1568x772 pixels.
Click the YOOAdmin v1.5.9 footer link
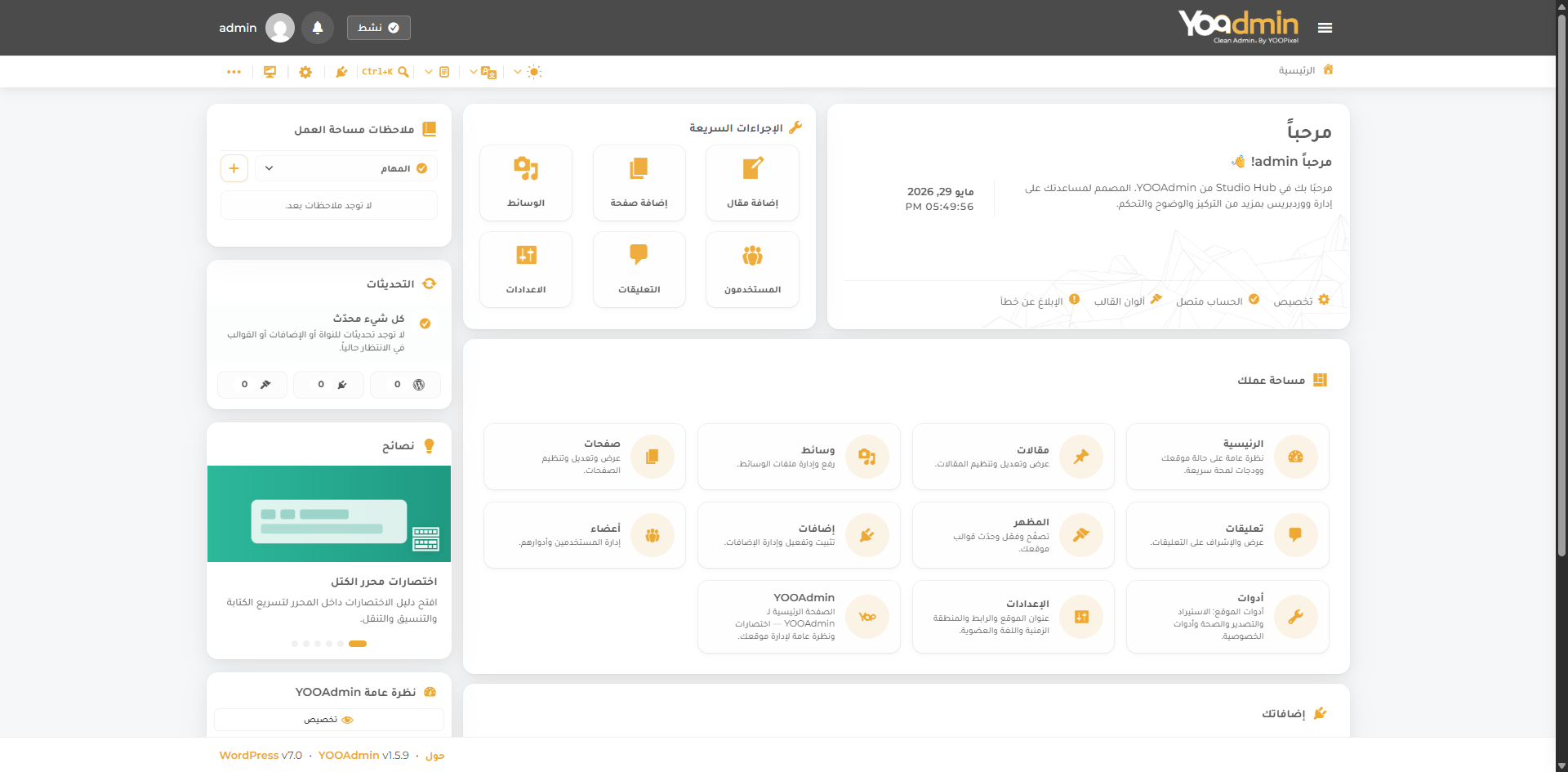[x=363, y=755]
